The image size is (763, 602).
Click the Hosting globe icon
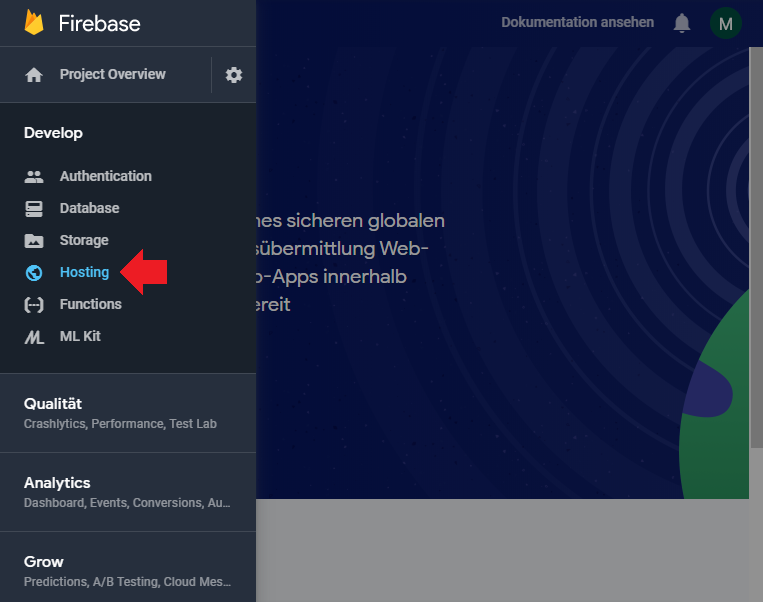coord(34,273)
